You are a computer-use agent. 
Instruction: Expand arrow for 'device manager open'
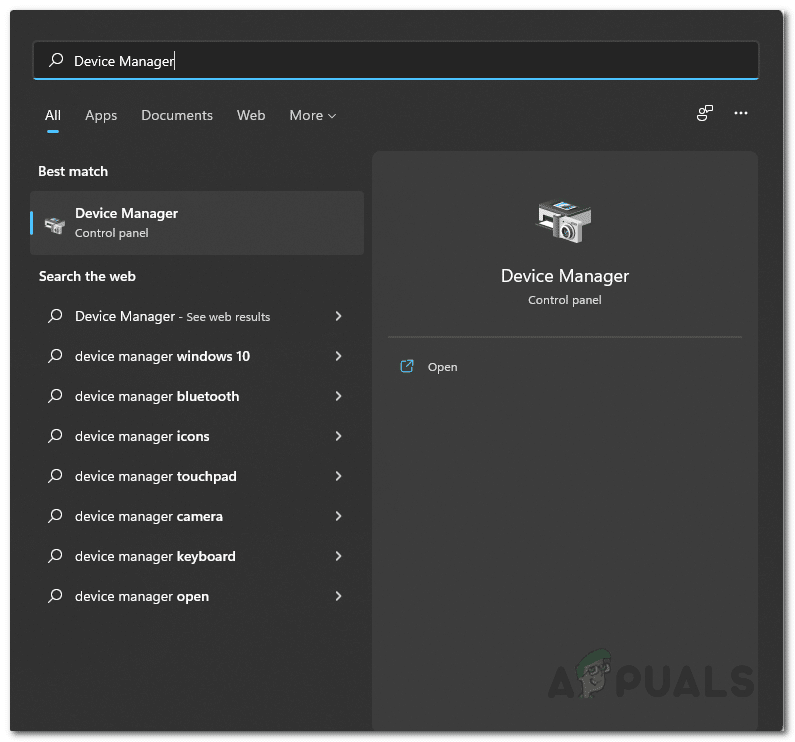coord(338,596)
